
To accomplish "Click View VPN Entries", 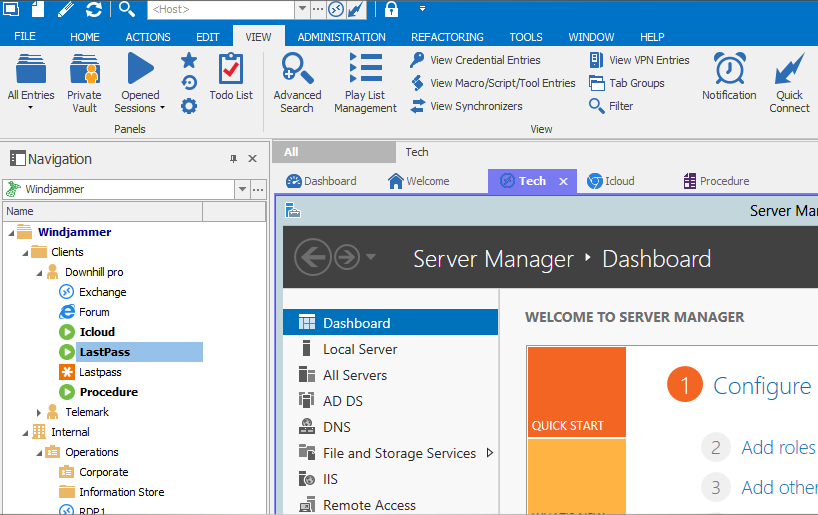I will [639, 60].
